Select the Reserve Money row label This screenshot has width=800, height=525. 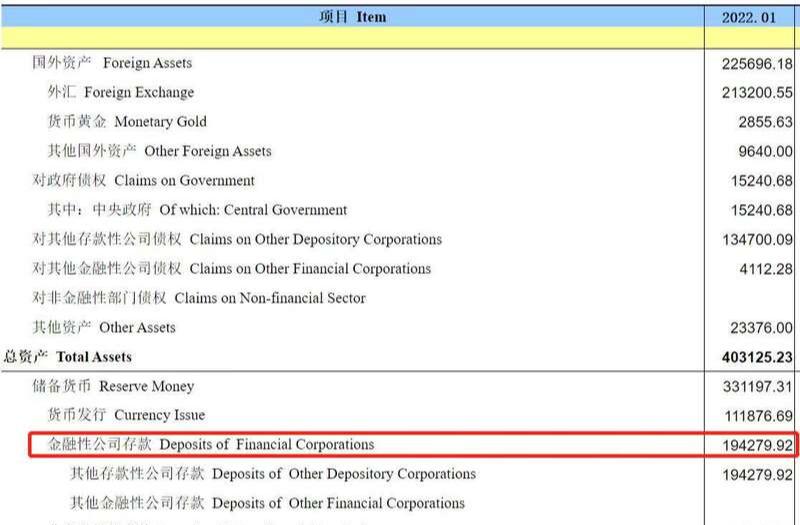click(x=113, y=386)
